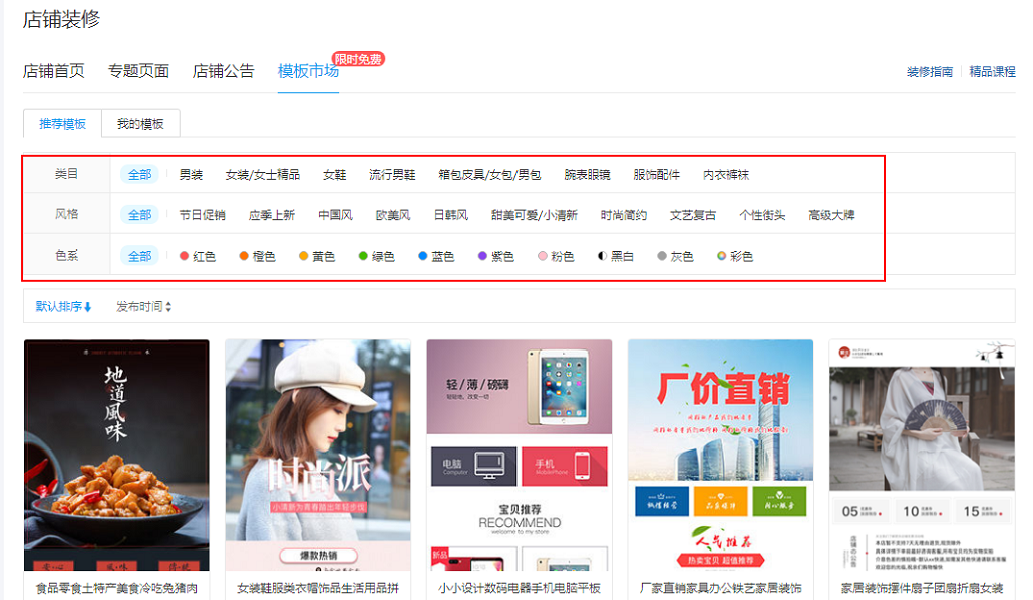Open the 装修指南 link

pyautogui.click(x=930, y=72)
